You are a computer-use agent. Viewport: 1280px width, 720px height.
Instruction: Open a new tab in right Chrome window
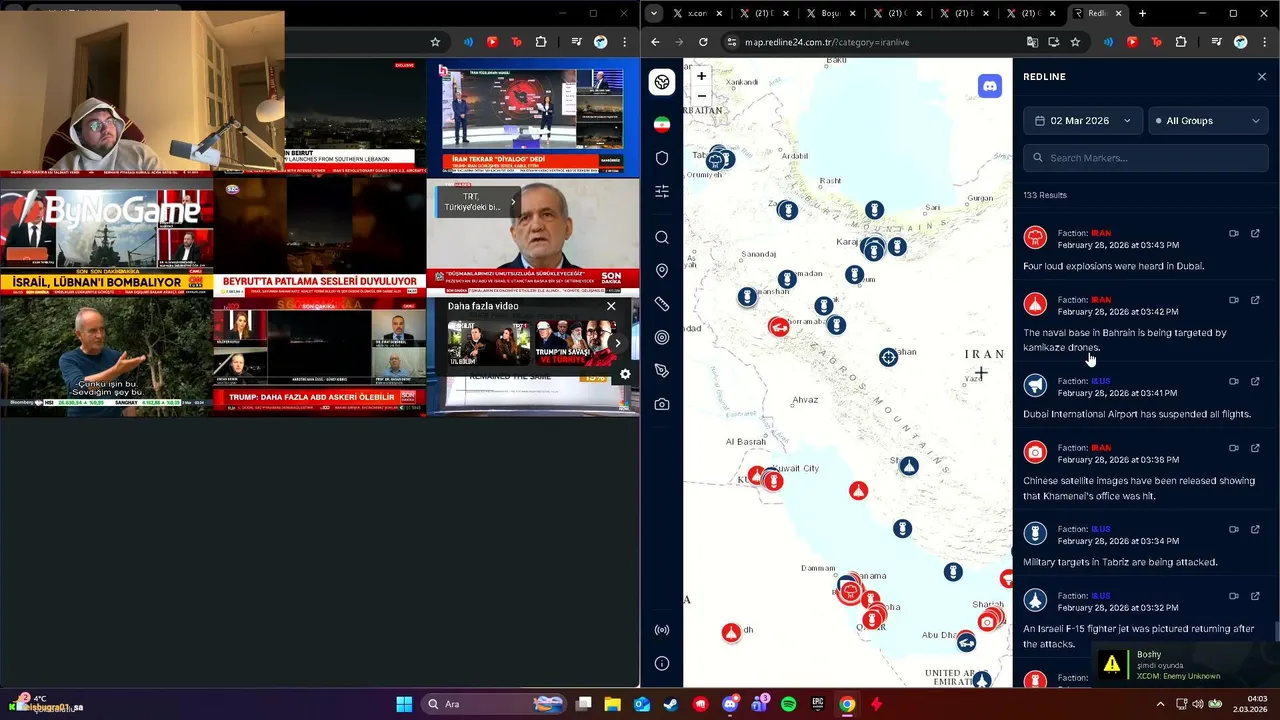pyautogui.click(x=1142, y=13)
